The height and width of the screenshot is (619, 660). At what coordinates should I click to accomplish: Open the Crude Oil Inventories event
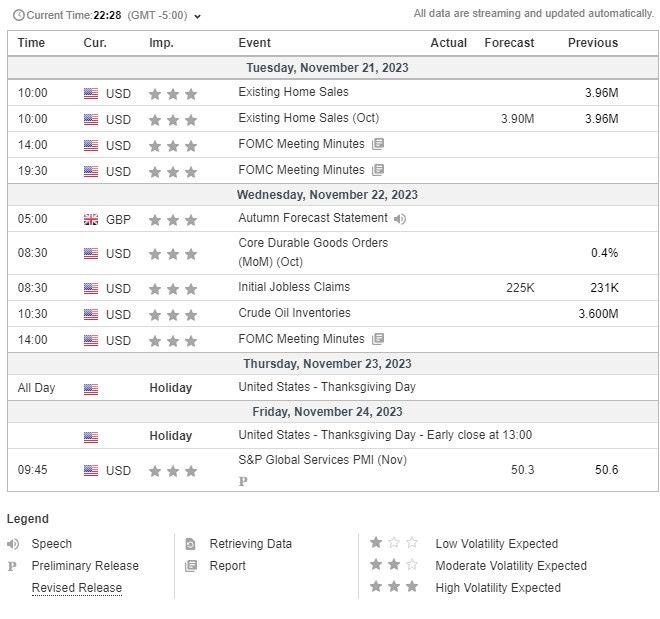click(x=294, y=313)
